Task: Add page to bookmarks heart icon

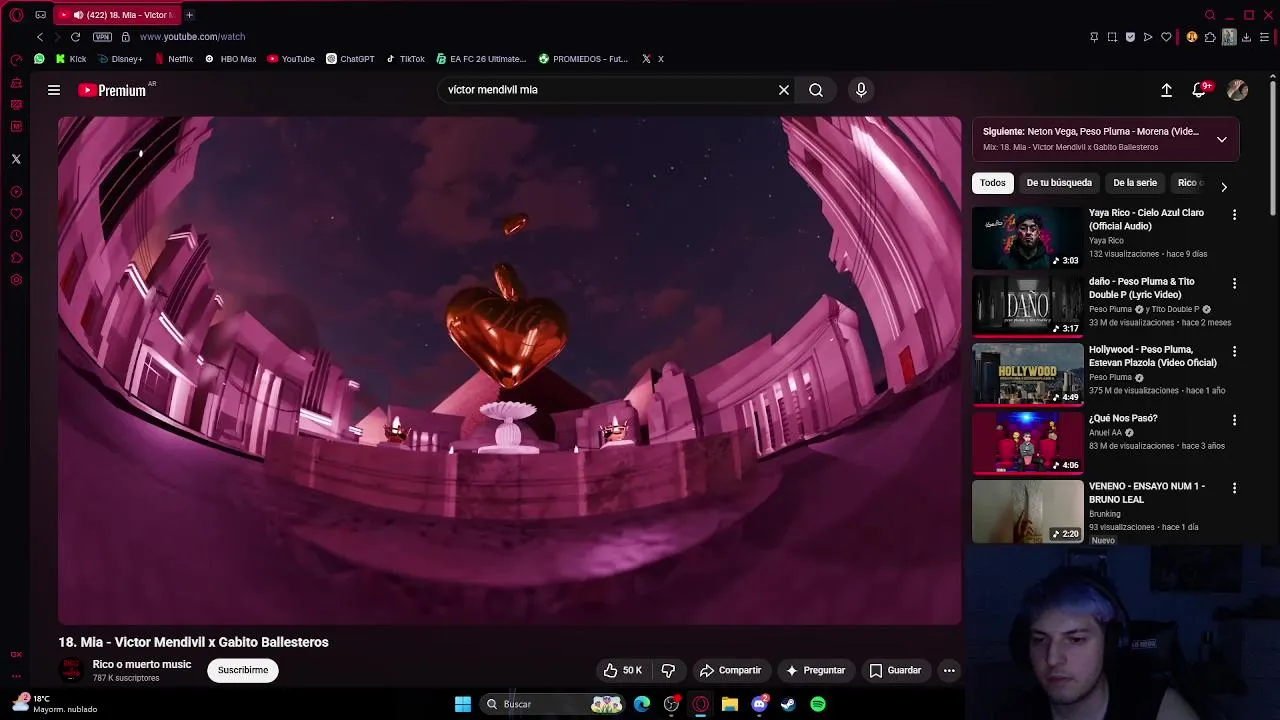Action: [x=1166, y=37]
